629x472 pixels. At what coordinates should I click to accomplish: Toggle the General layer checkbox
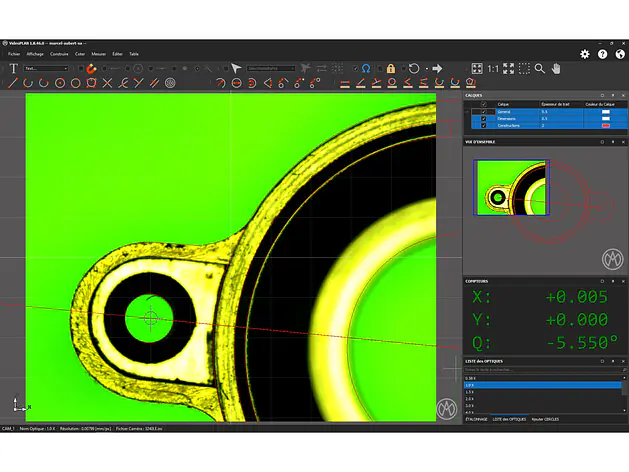(484, 111)
